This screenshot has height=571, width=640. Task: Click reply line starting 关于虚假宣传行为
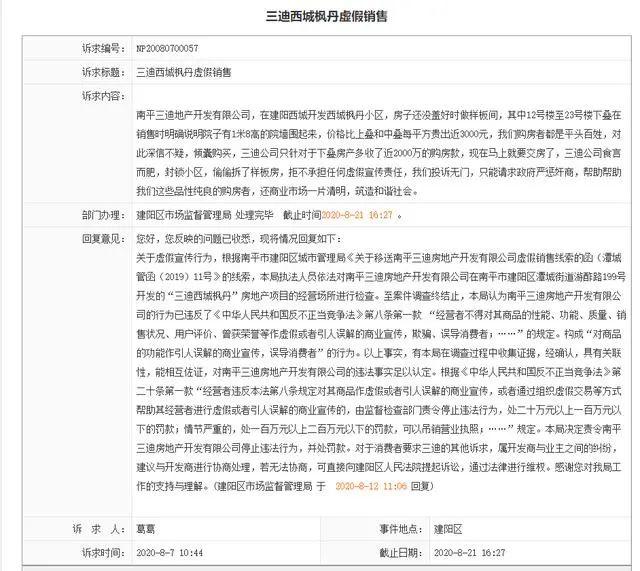(x=379, y=258)
